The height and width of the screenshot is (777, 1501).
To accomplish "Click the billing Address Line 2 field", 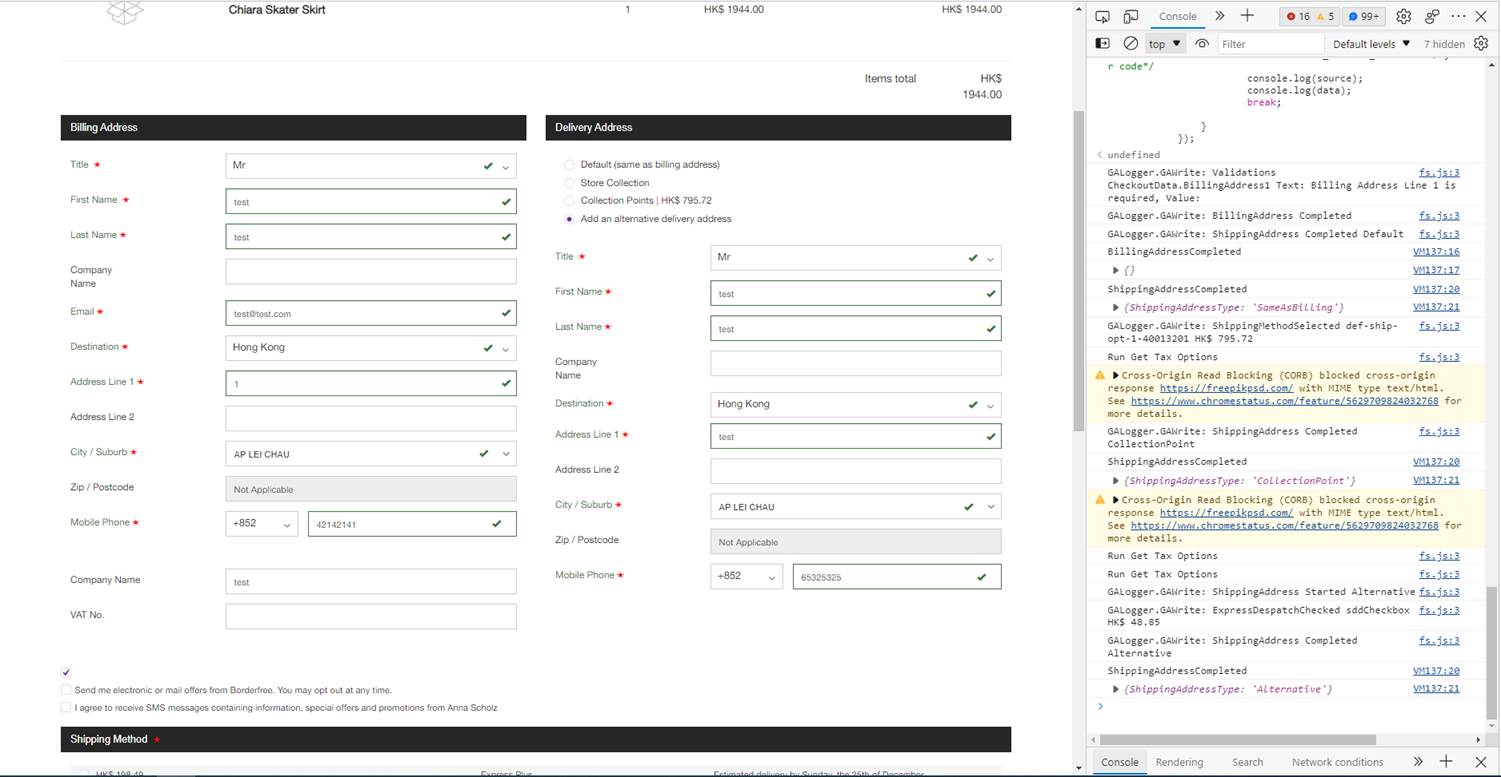I will (371, 418).
